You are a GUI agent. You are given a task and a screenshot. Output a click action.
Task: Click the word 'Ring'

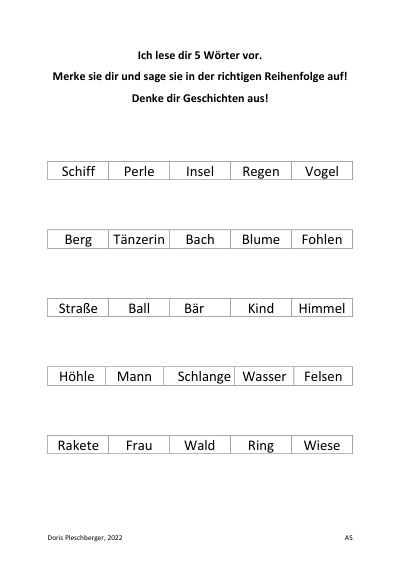(x=260, y=446)
